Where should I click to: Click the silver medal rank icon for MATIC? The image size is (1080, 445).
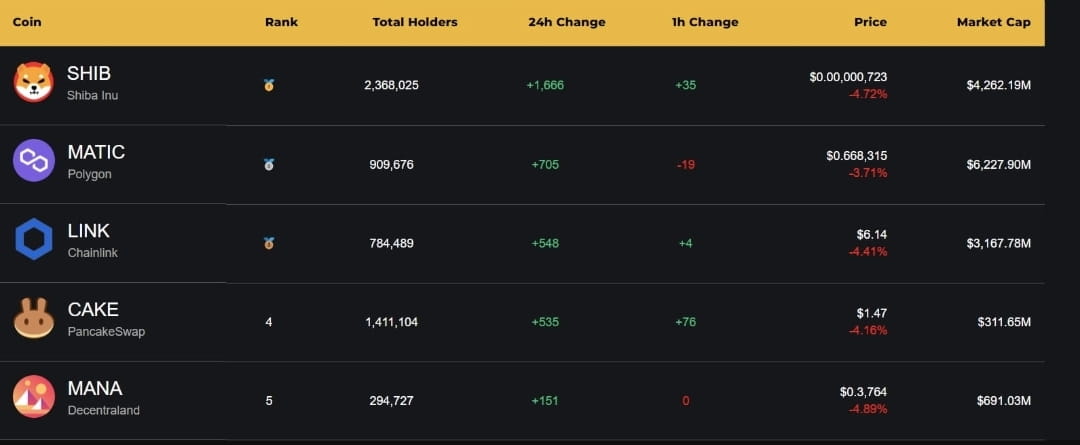tap(269, 164)
